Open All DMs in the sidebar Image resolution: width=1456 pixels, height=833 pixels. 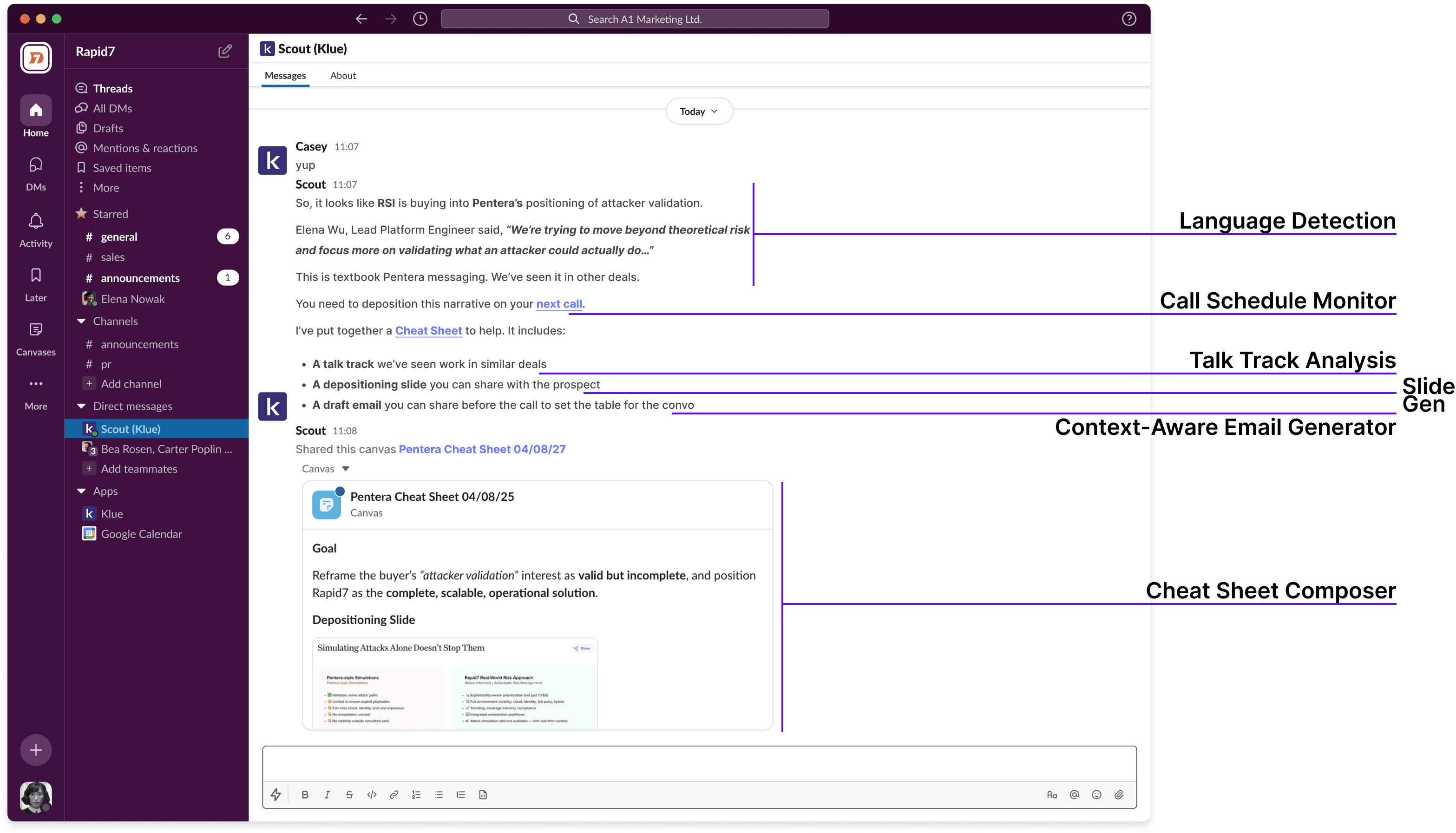pos(104,109)
